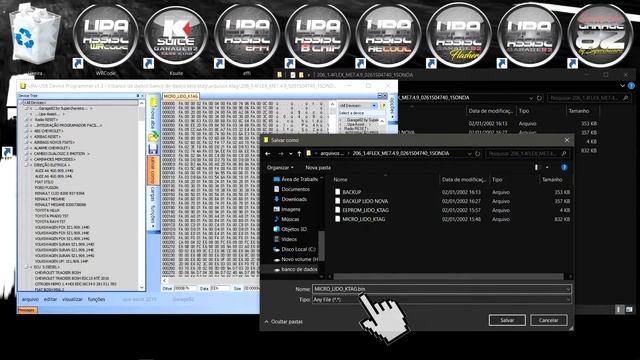Open the Recycle Bin desktop icon
The image size is (640, 360).
pos(34,35)
